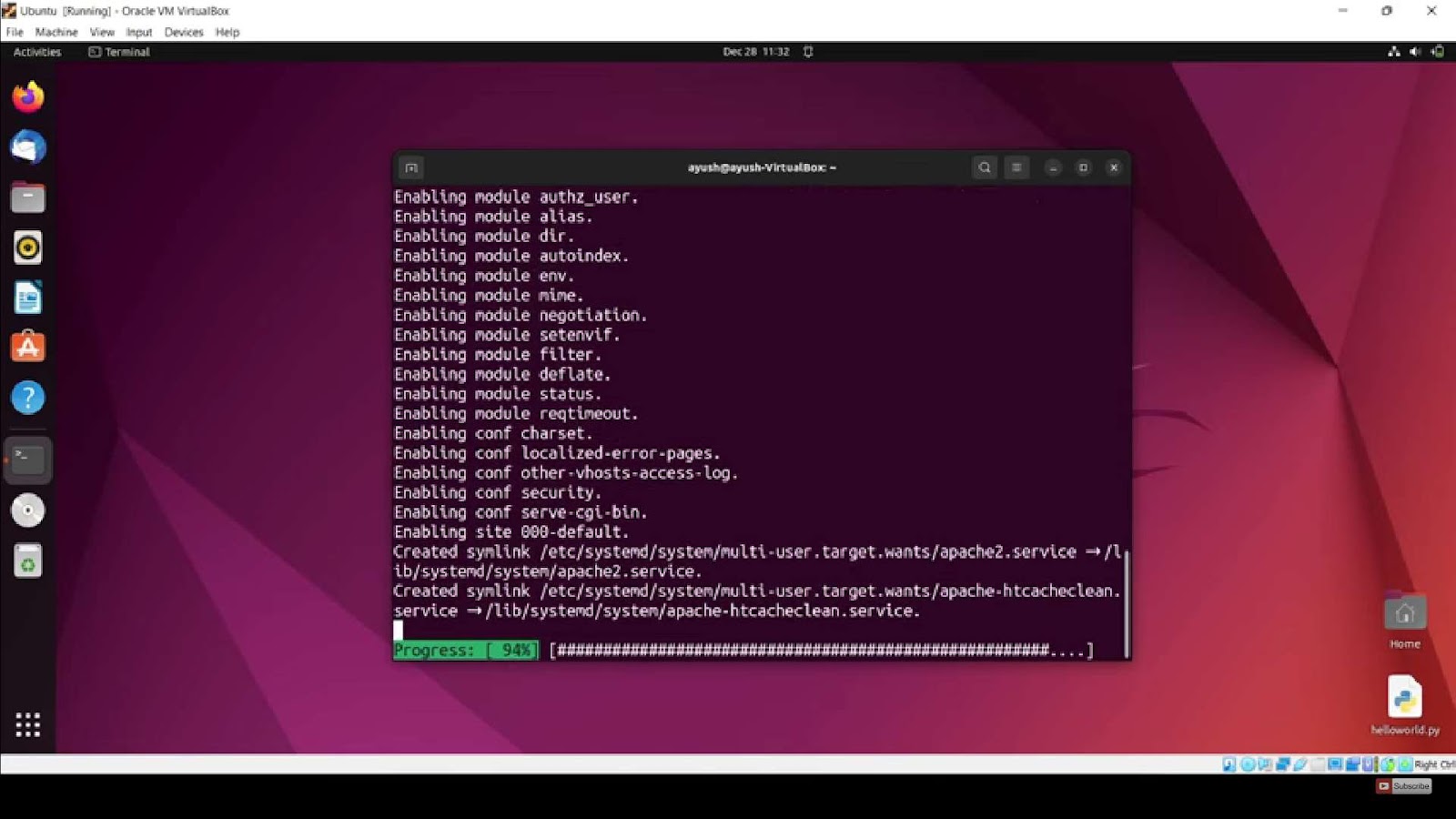Open the Files manager in the dock
Viewport: 1456px width, 819px height.
point(28,197)
